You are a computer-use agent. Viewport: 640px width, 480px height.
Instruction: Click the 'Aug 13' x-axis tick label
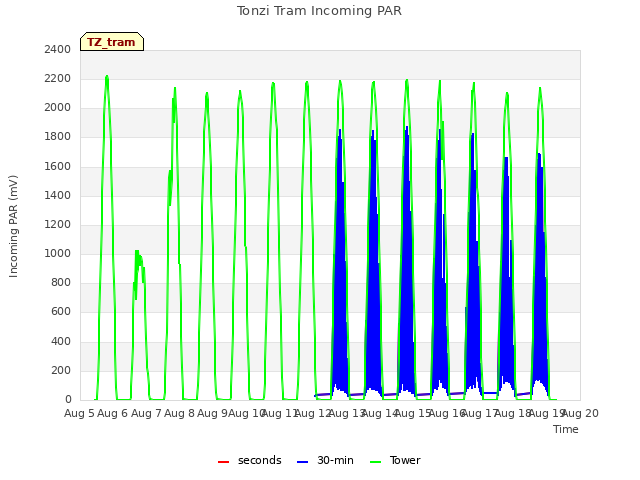347,413
